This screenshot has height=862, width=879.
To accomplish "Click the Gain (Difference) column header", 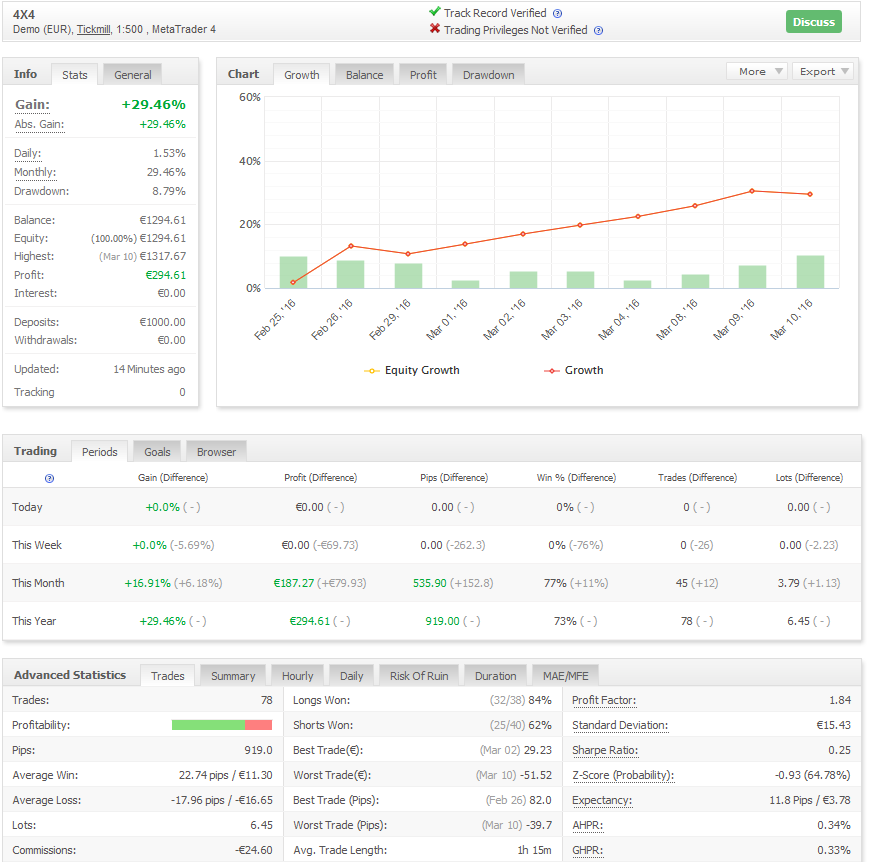I will pyautogui.click(x=173, y=478).
